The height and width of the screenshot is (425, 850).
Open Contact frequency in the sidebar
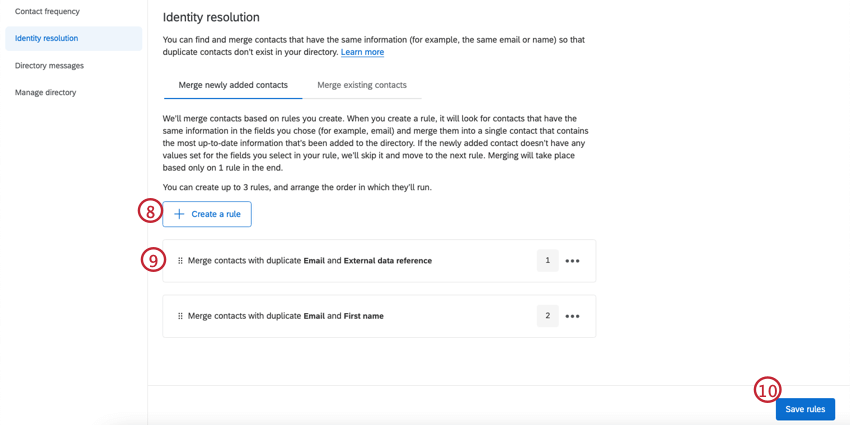pyautogui.click(x=47, y=12)
